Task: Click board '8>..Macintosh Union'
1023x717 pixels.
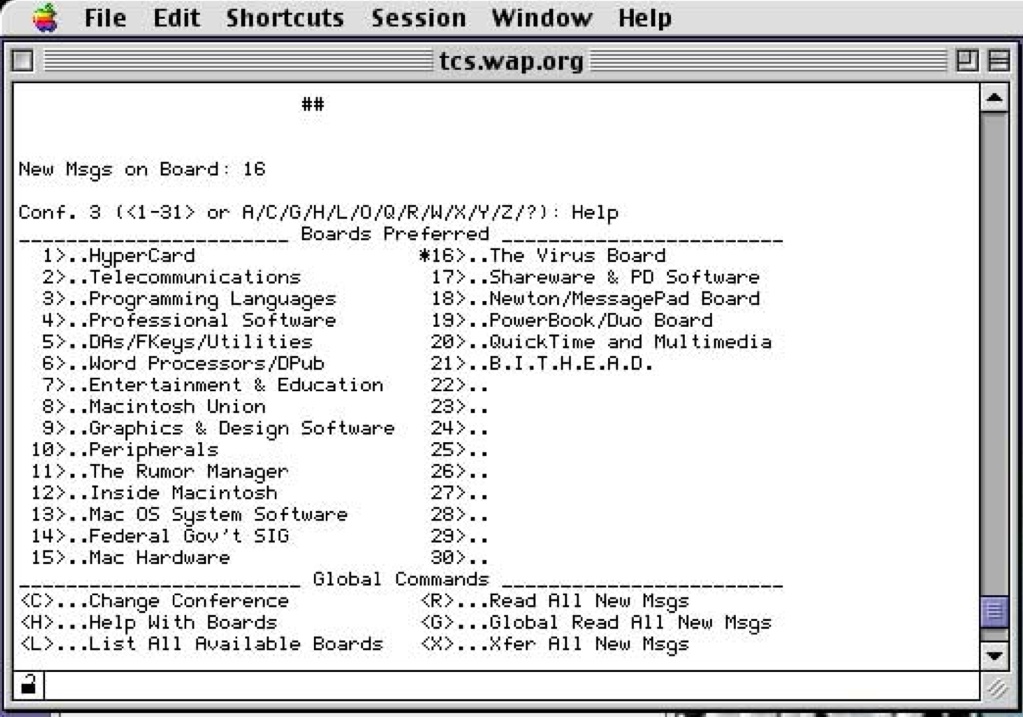Action: pyautogui.click(x=153, y=406)
